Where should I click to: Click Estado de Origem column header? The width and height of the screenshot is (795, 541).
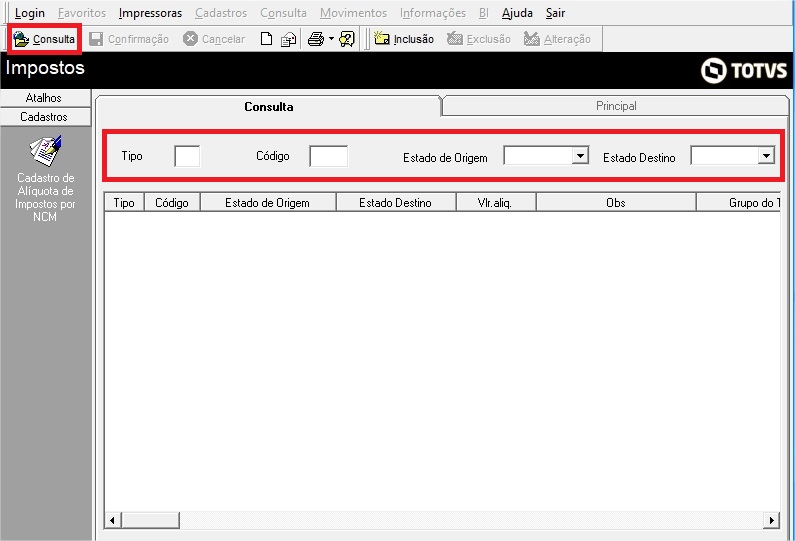268,202
